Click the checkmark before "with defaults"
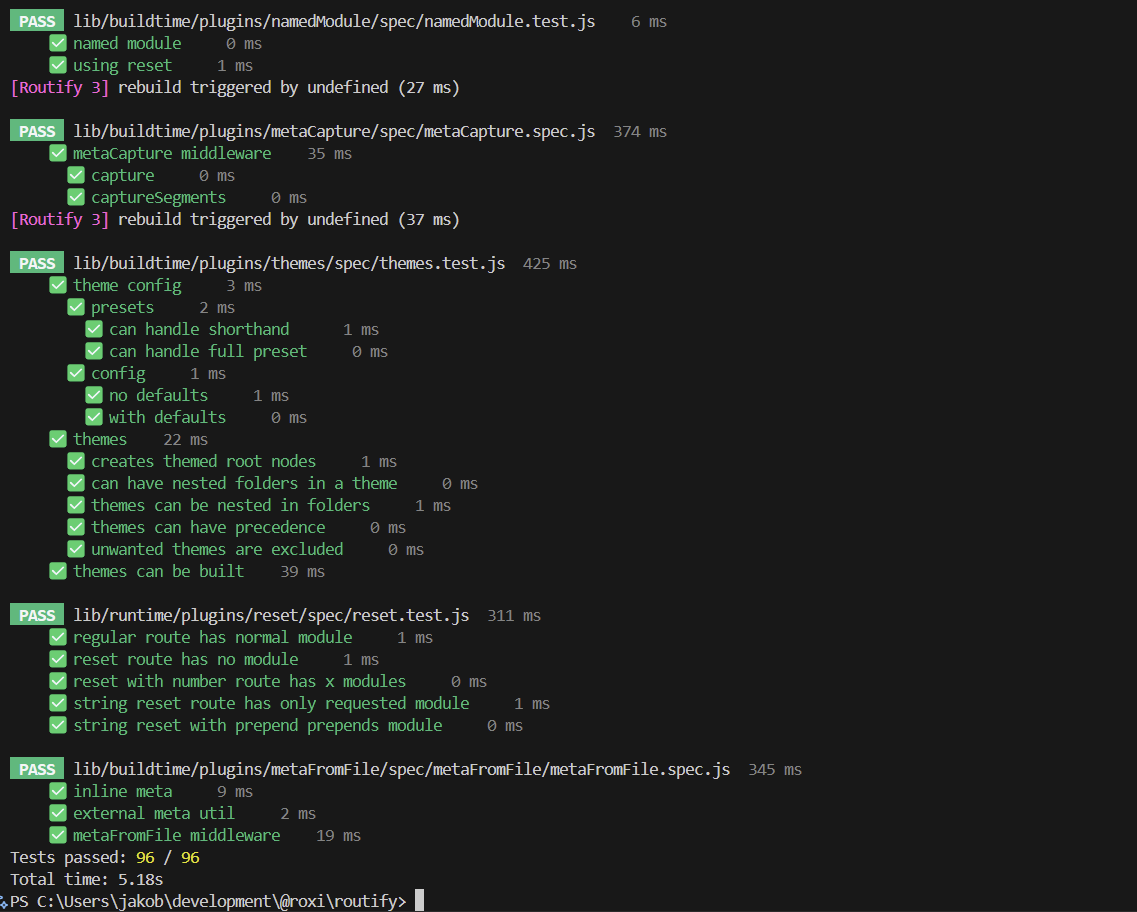1137x912 pixels. point(94,418)
